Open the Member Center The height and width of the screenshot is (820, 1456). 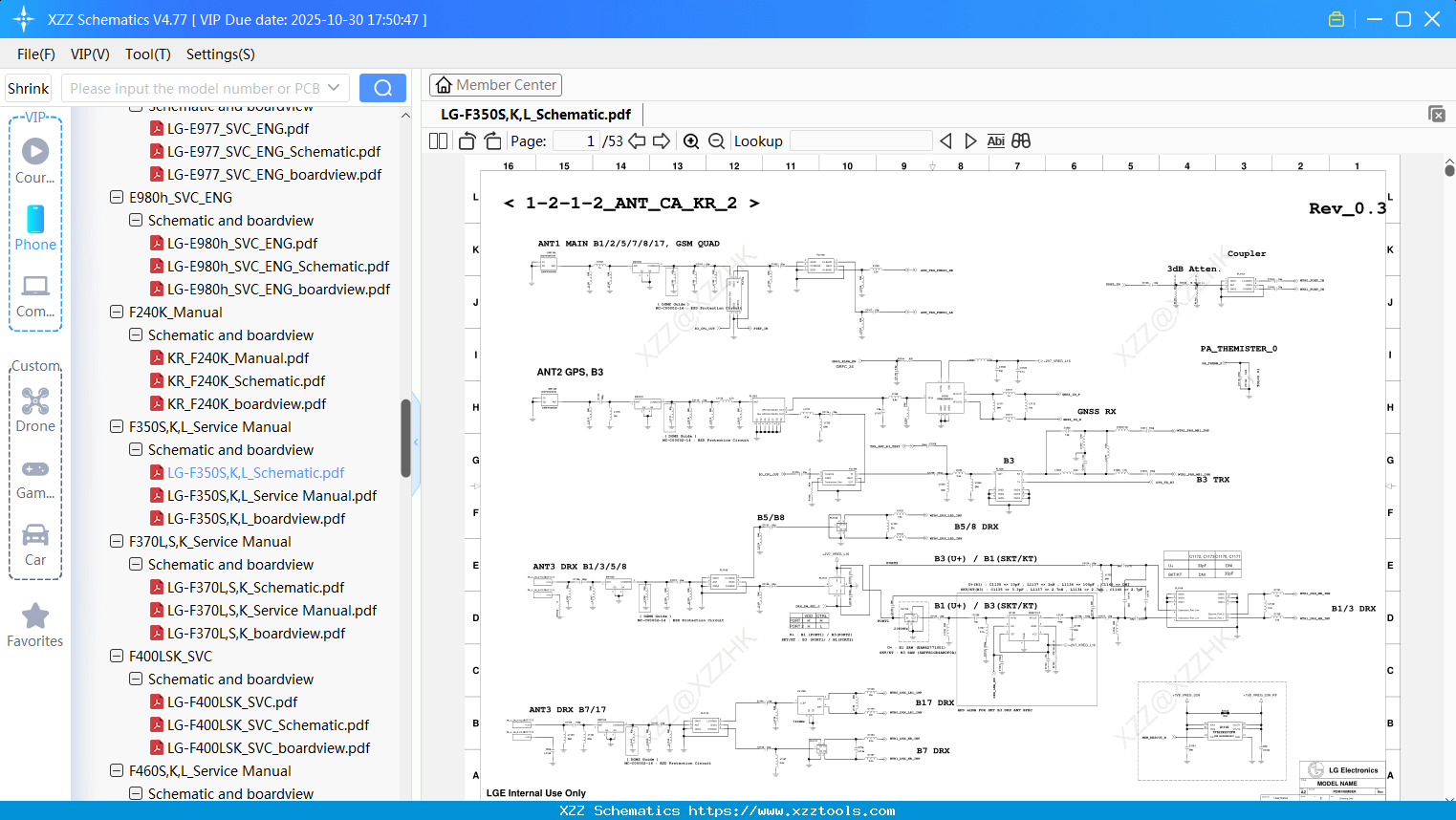click(x=495, y=84)
